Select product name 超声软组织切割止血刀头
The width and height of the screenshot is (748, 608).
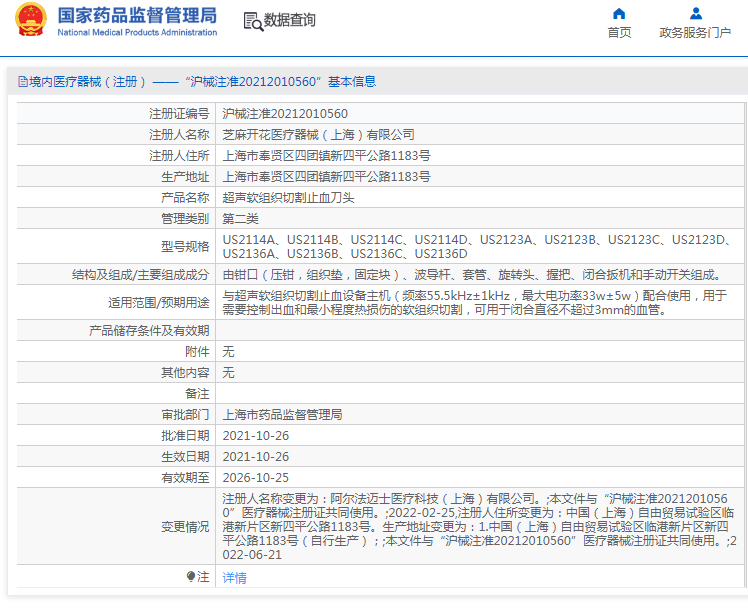coord(288,197)
